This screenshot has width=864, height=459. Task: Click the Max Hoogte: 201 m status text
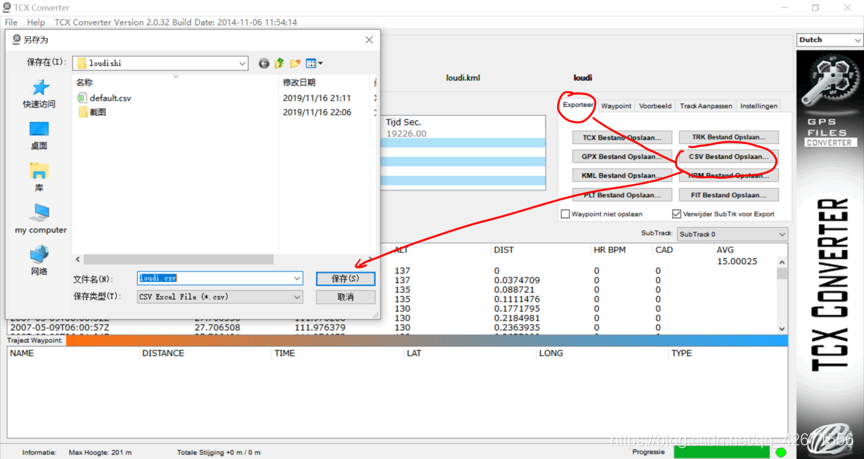click(x=100, y=452)
